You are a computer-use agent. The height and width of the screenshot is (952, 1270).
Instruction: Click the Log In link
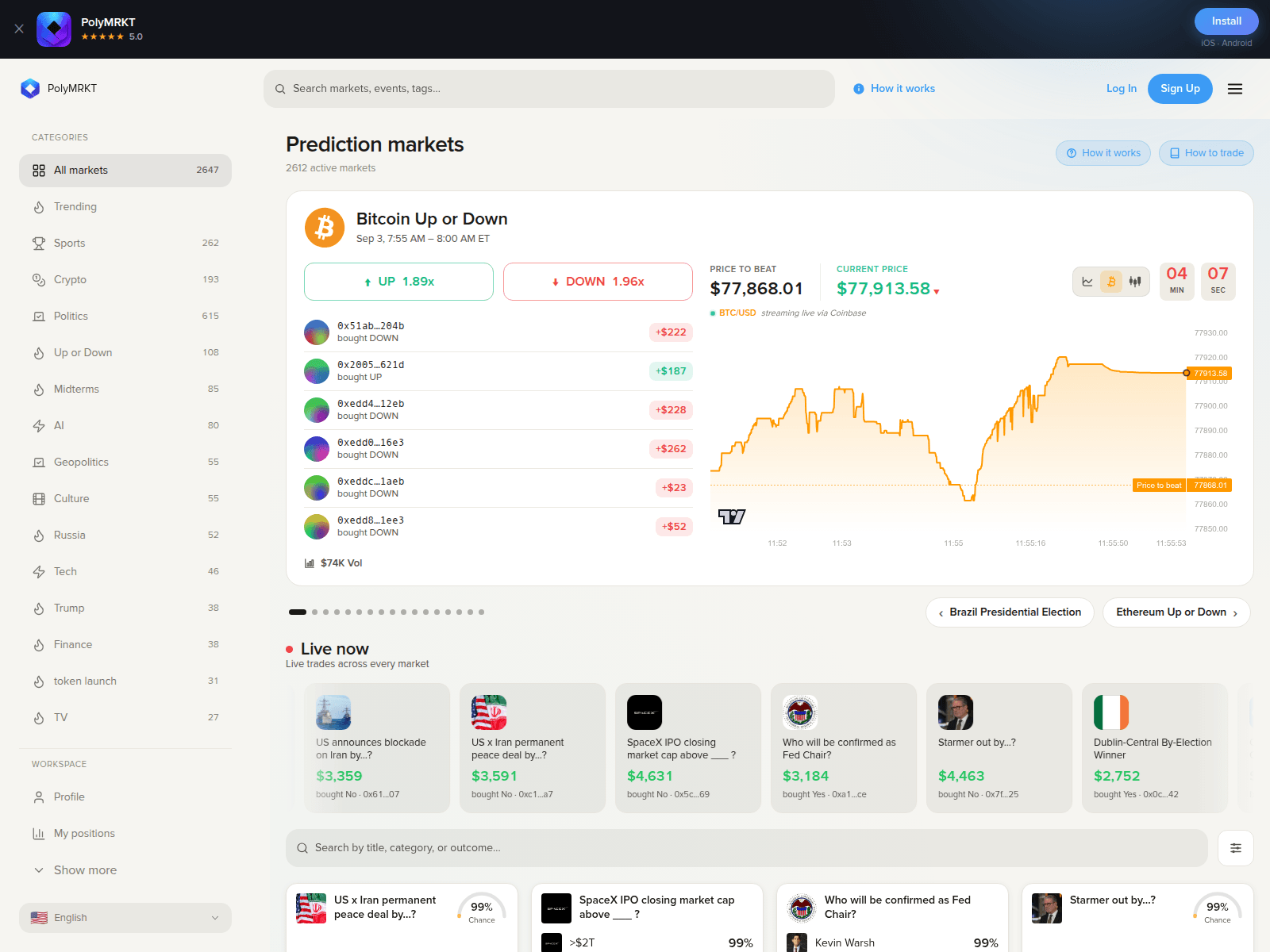point(1121,89)
